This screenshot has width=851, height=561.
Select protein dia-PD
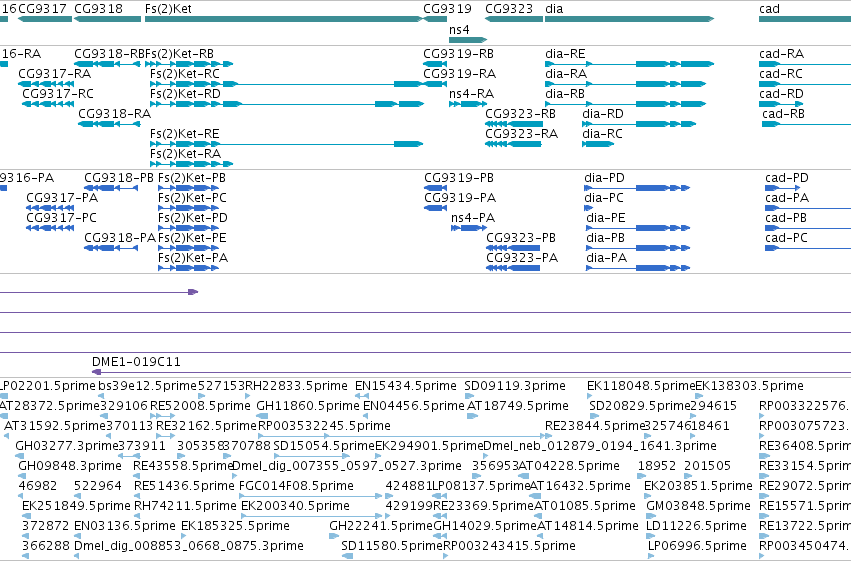coord(604,178)
